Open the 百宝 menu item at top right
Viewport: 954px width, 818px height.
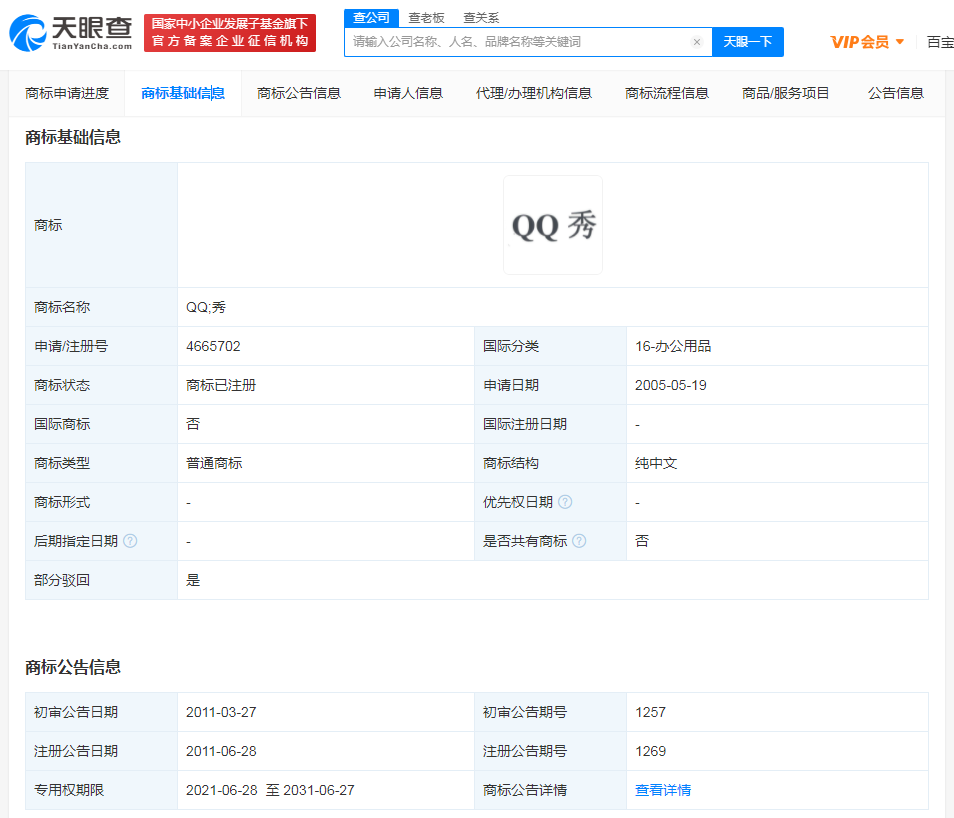(940, 42)
